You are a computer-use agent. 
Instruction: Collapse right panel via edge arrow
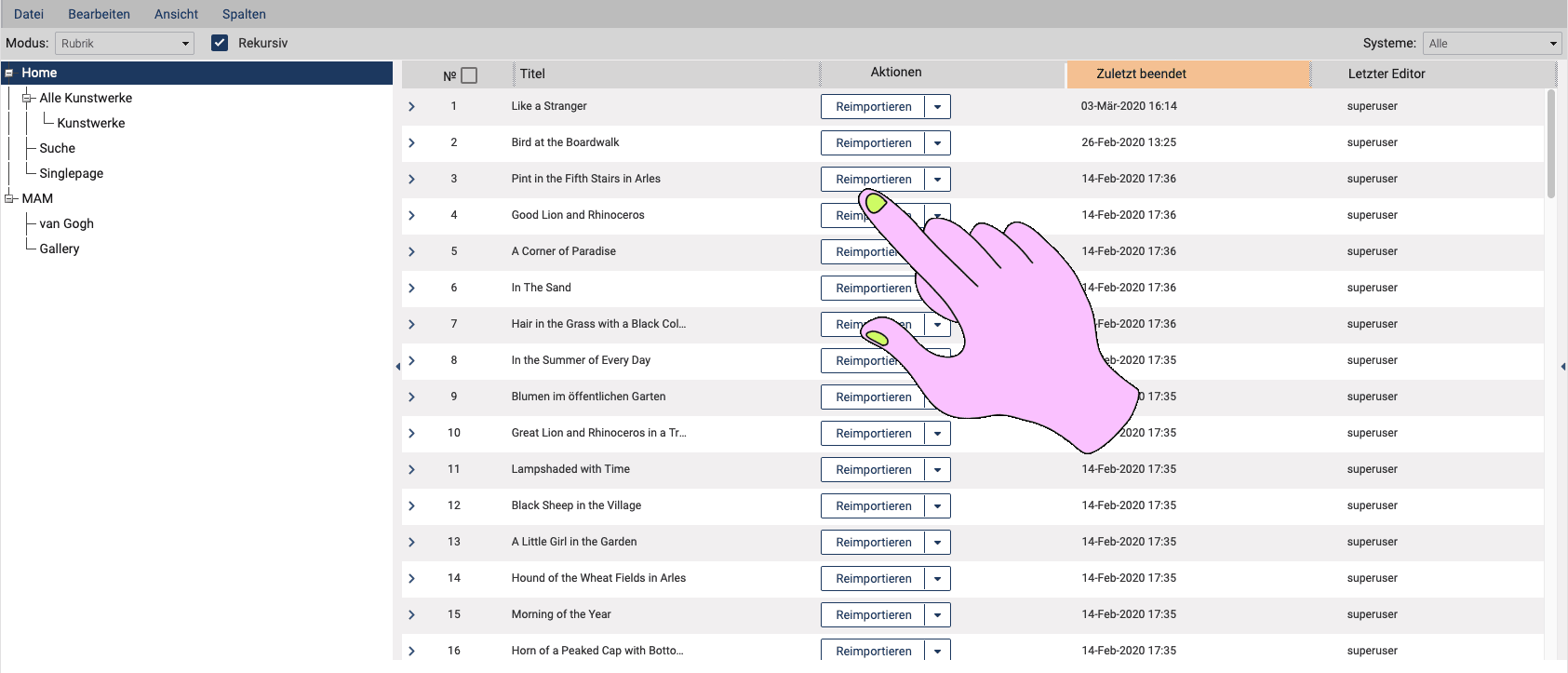tap(1563, 367)
